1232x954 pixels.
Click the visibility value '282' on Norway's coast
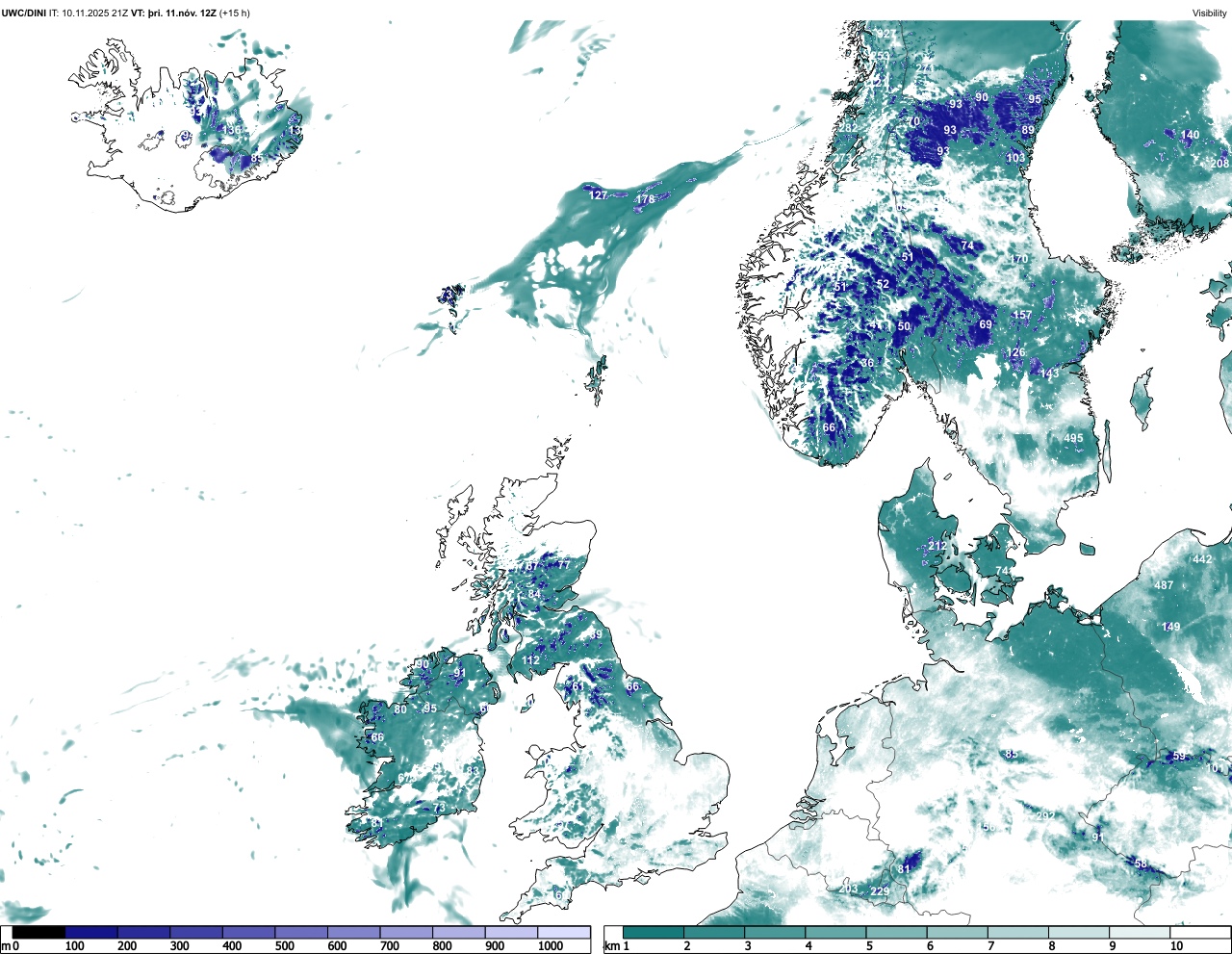(x=848, y=128)
